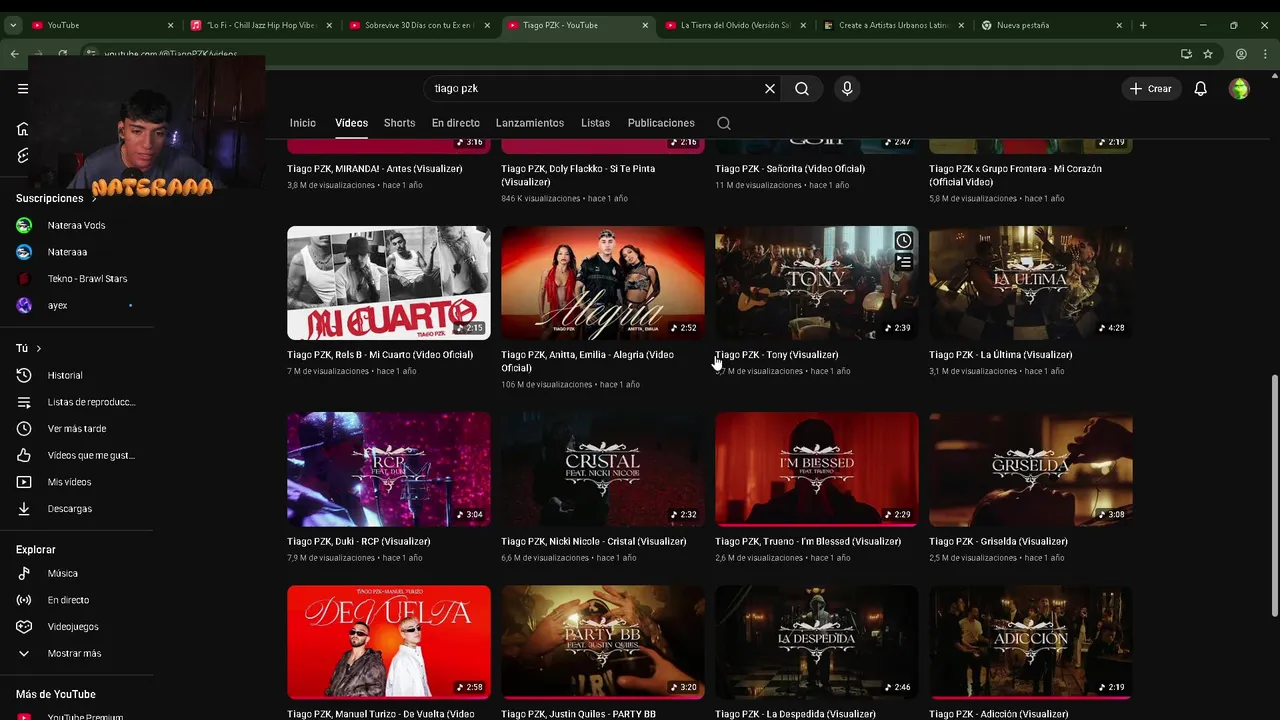Click the magnifier search button

802,89
